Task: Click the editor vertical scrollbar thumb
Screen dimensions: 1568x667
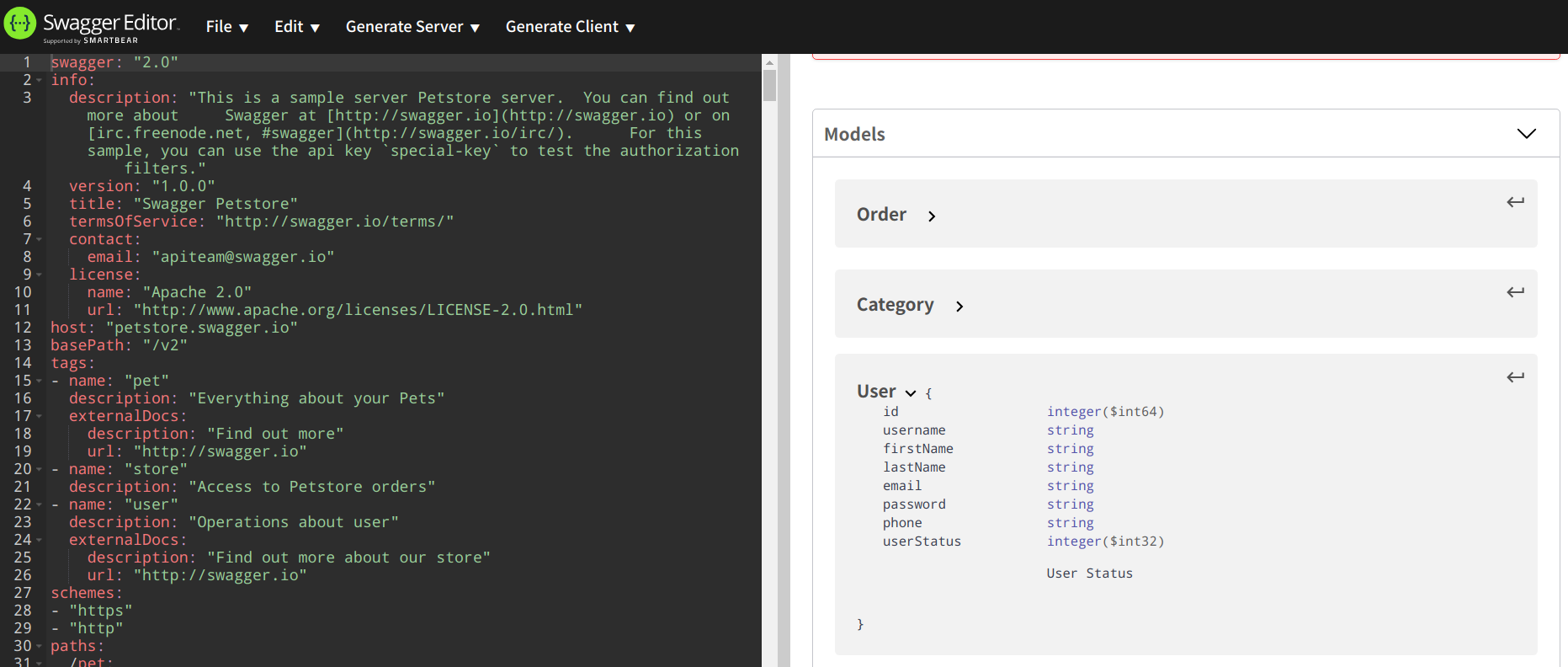Action: [x=769, y=86]
